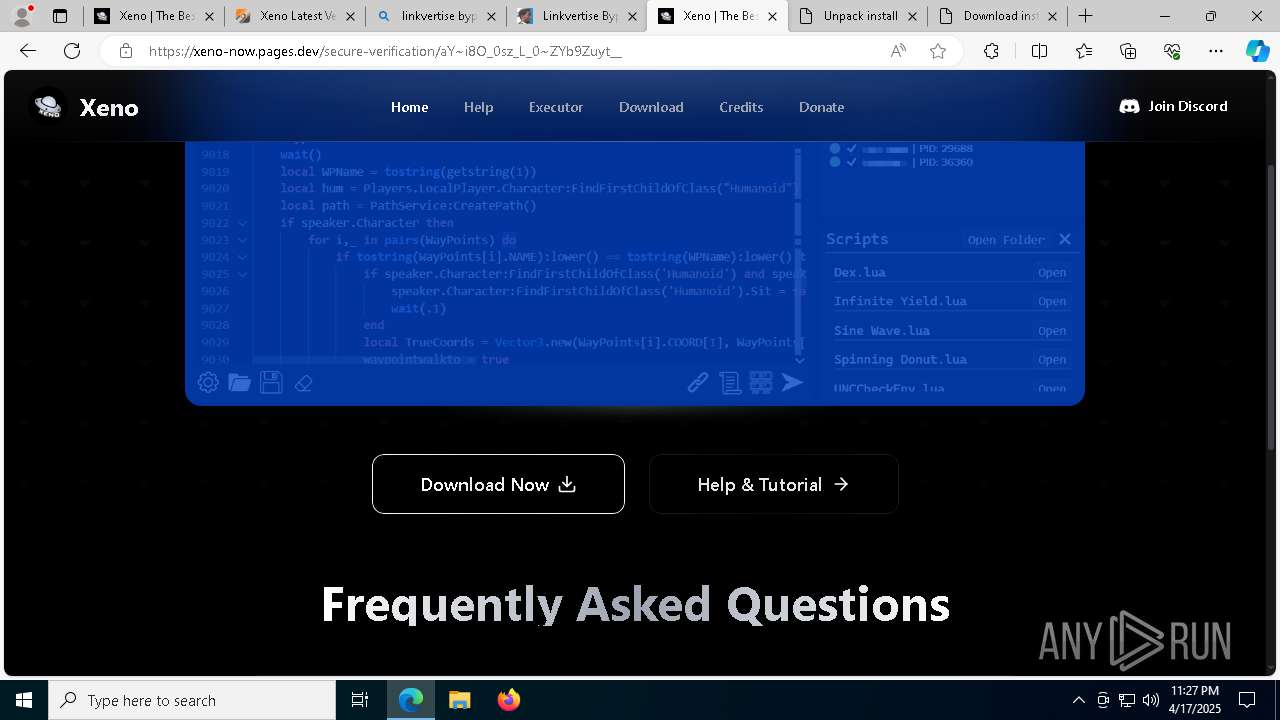Click Open Folder in the Scripts panel
Screen dimensions: 1280x720
(x=1006, y=240)
